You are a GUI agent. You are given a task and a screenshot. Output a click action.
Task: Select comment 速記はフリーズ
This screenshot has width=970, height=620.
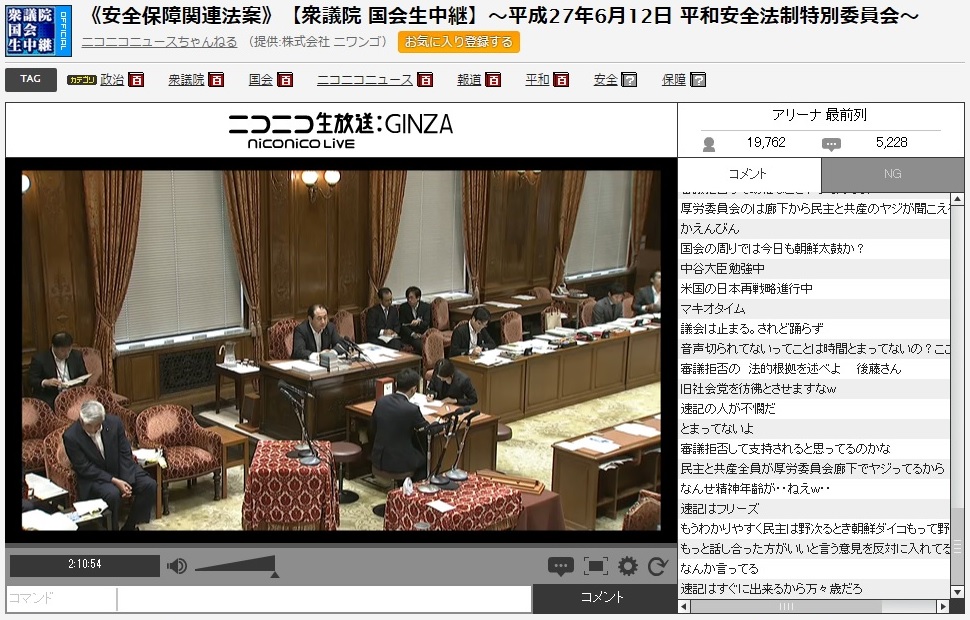(x=814, y=509)
